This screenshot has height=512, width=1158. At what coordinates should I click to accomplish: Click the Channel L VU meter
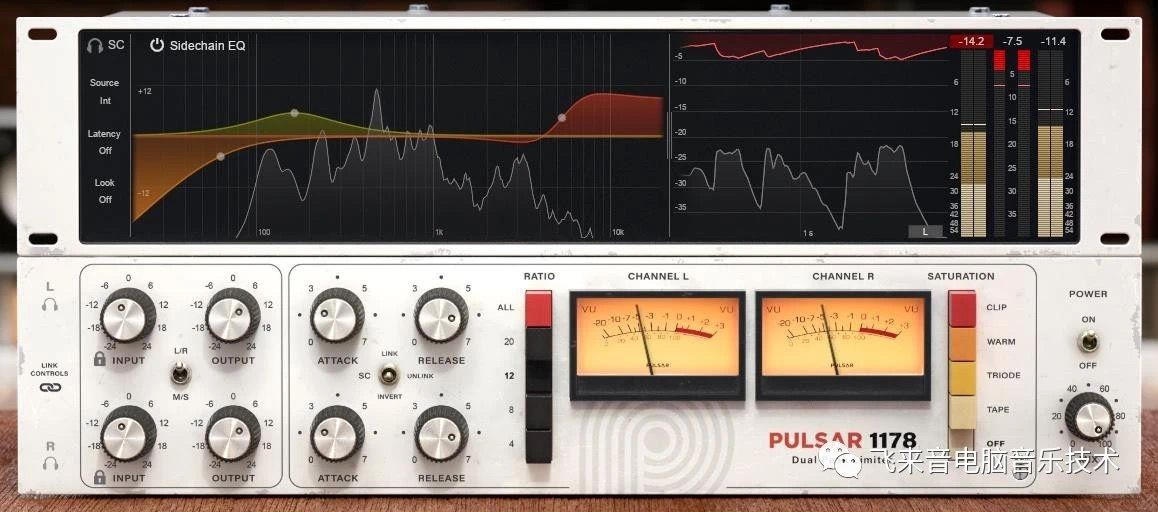[x=657, y=345]
